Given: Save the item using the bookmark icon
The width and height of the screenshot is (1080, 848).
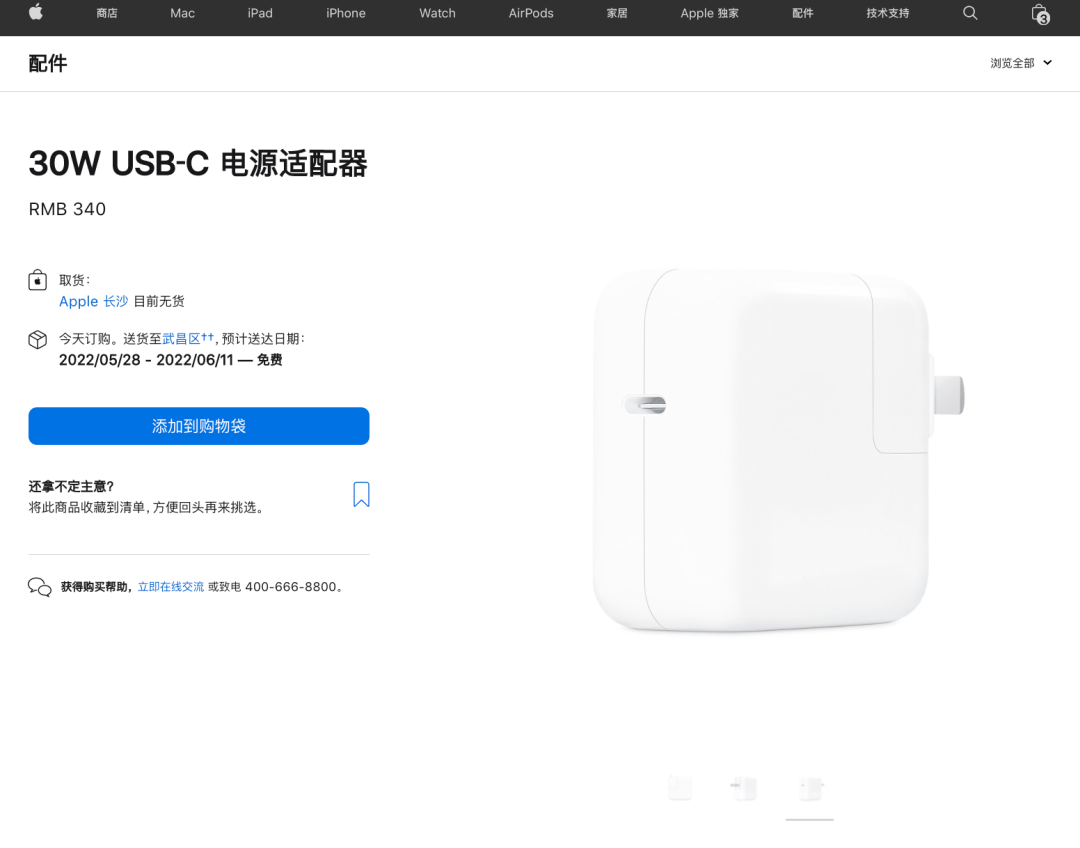Looking at the screenshot, I should click(361, 494).
